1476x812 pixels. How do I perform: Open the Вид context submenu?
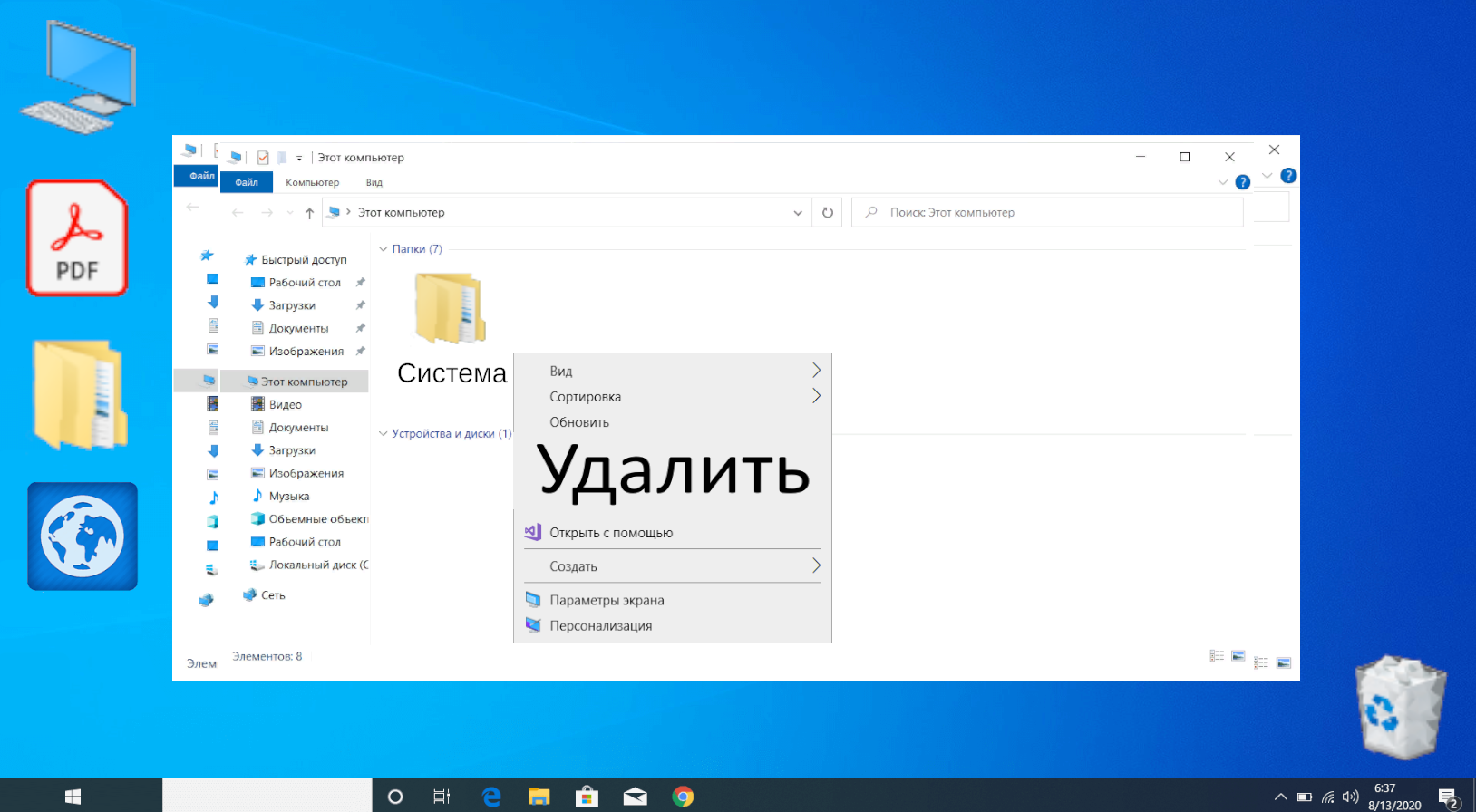673,371
